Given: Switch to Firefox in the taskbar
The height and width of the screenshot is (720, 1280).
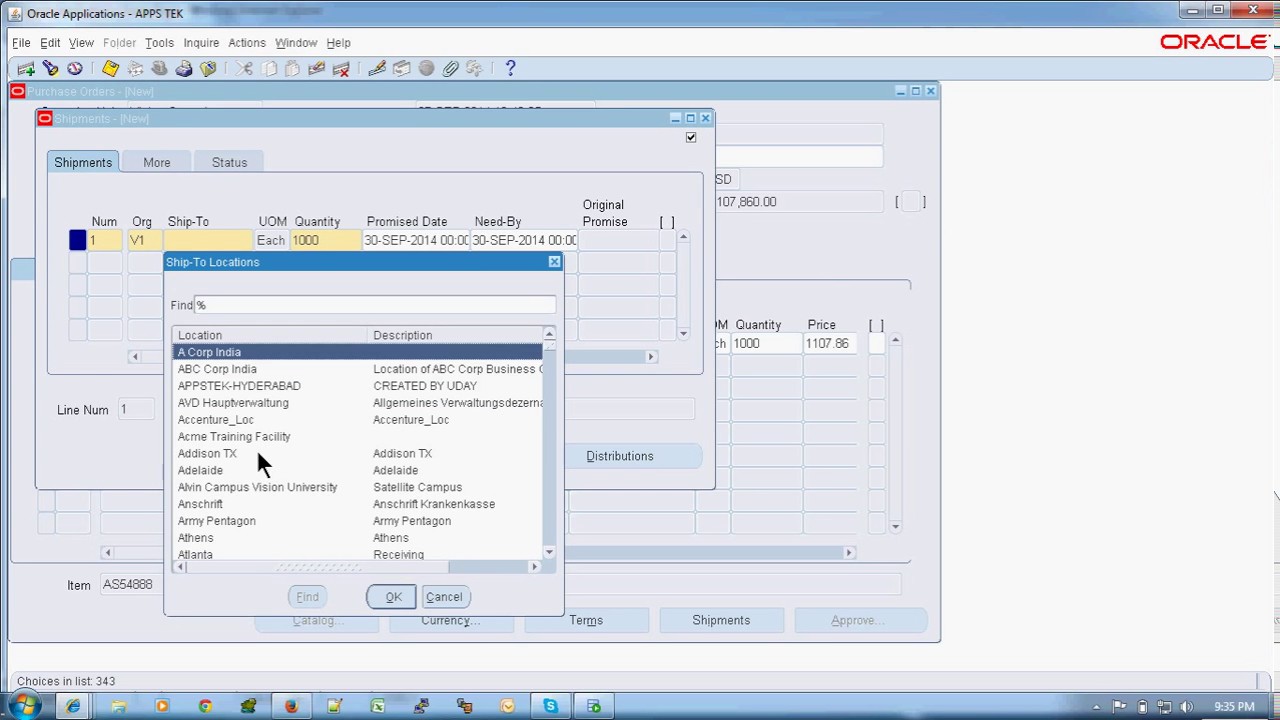Looking at the screenshot, I should coord(291,706).
